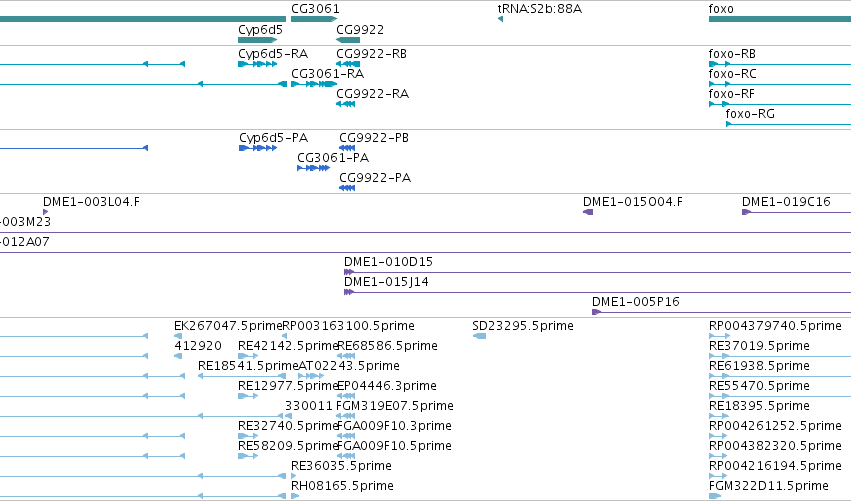Click the Cyp6d5-RA transcript label
The height and width of the screenshot is (501, 851).
pos(273,54)
